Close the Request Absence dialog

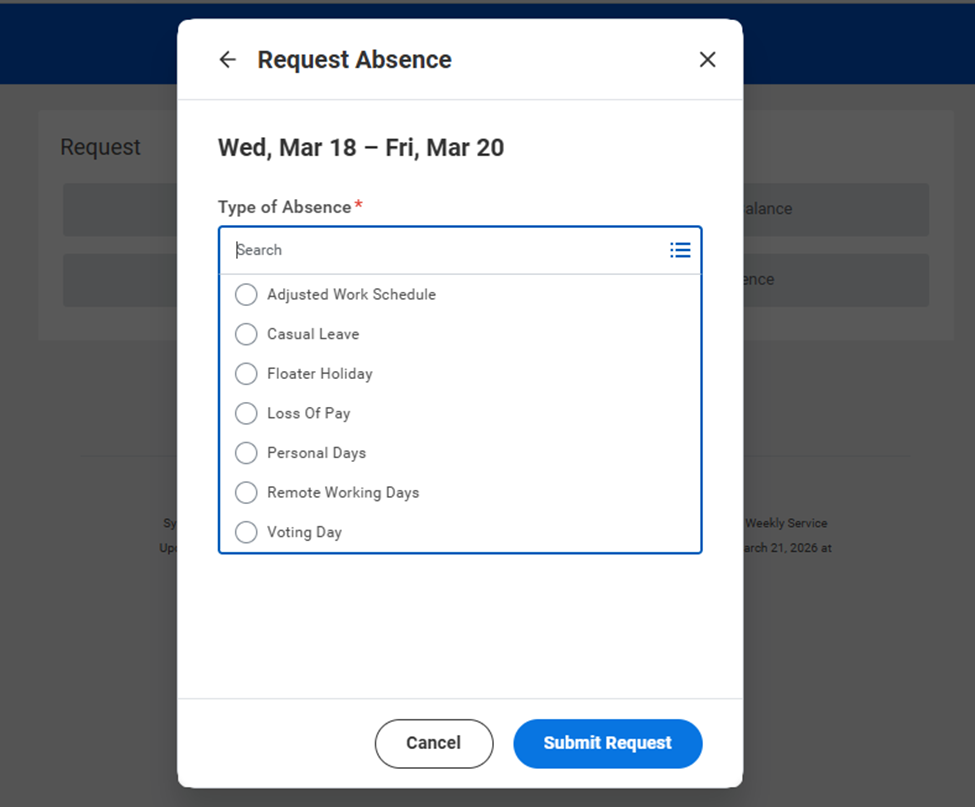pyautogui.click(x=707, y=60)
